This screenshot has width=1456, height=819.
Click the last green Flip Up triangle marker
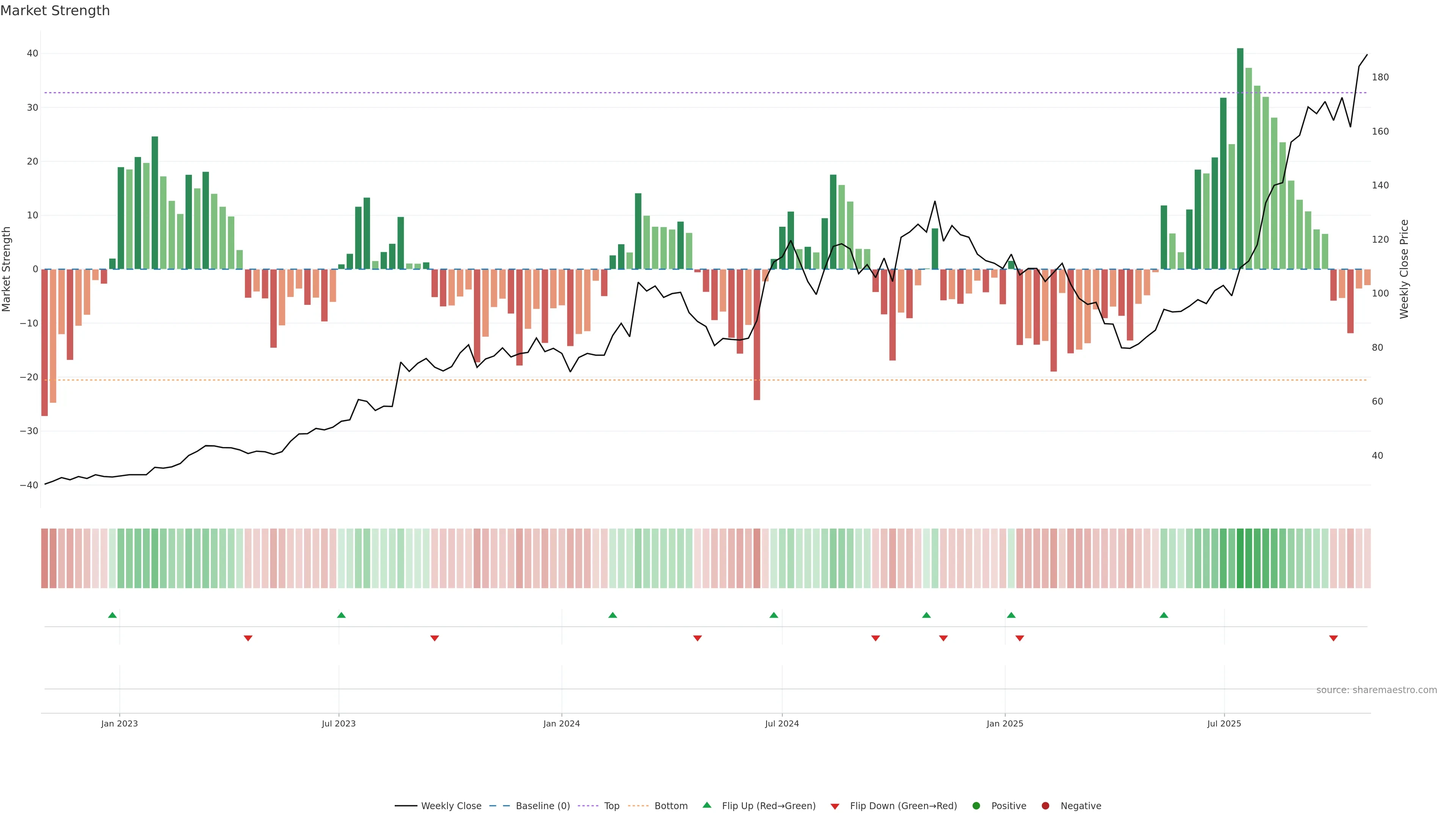pos(1164,615)
